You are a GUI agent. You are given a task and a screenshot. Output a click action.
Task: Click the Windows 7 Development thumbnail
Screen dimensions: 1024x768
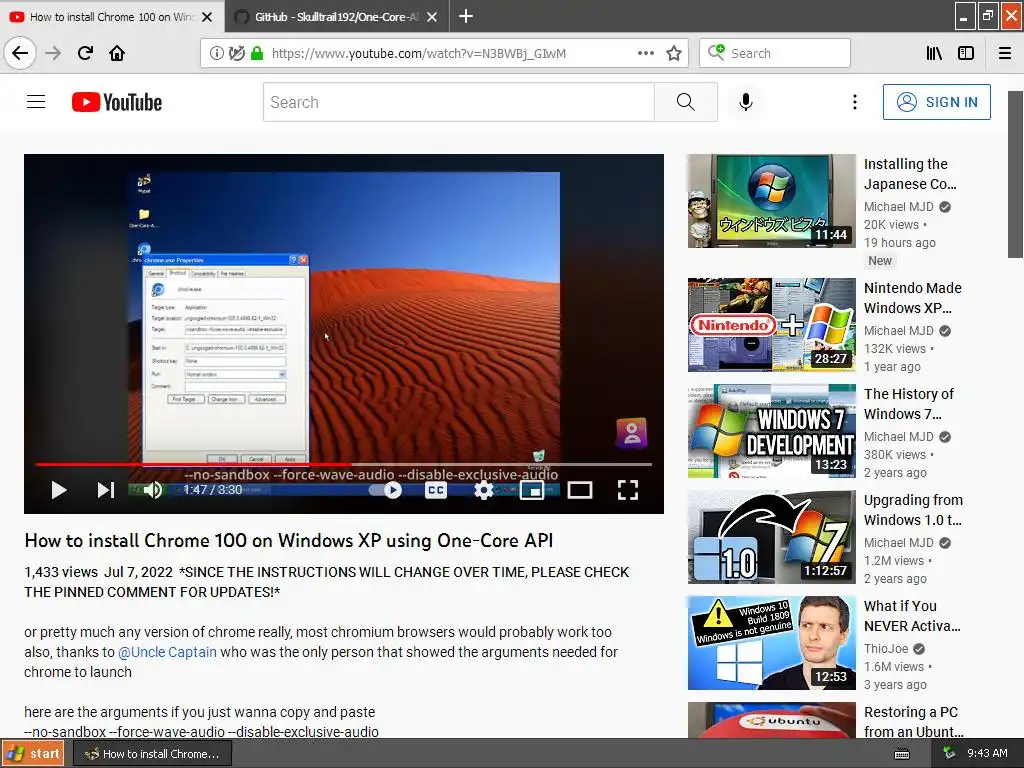(x=771, y=431)
